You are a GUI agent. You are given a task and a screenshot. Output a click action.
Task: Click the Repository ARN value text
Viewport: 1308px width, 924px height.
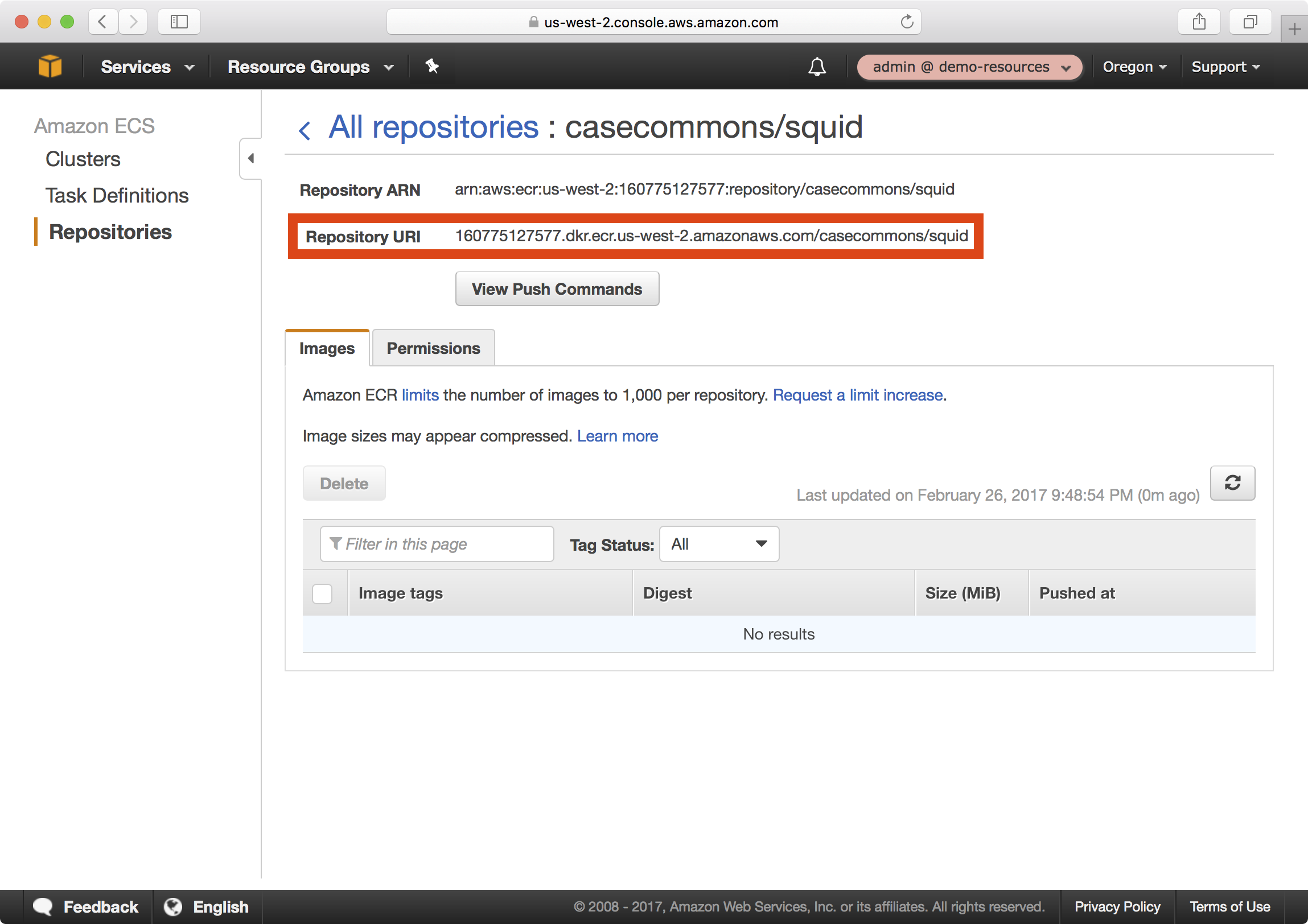(x=704, y=189)
